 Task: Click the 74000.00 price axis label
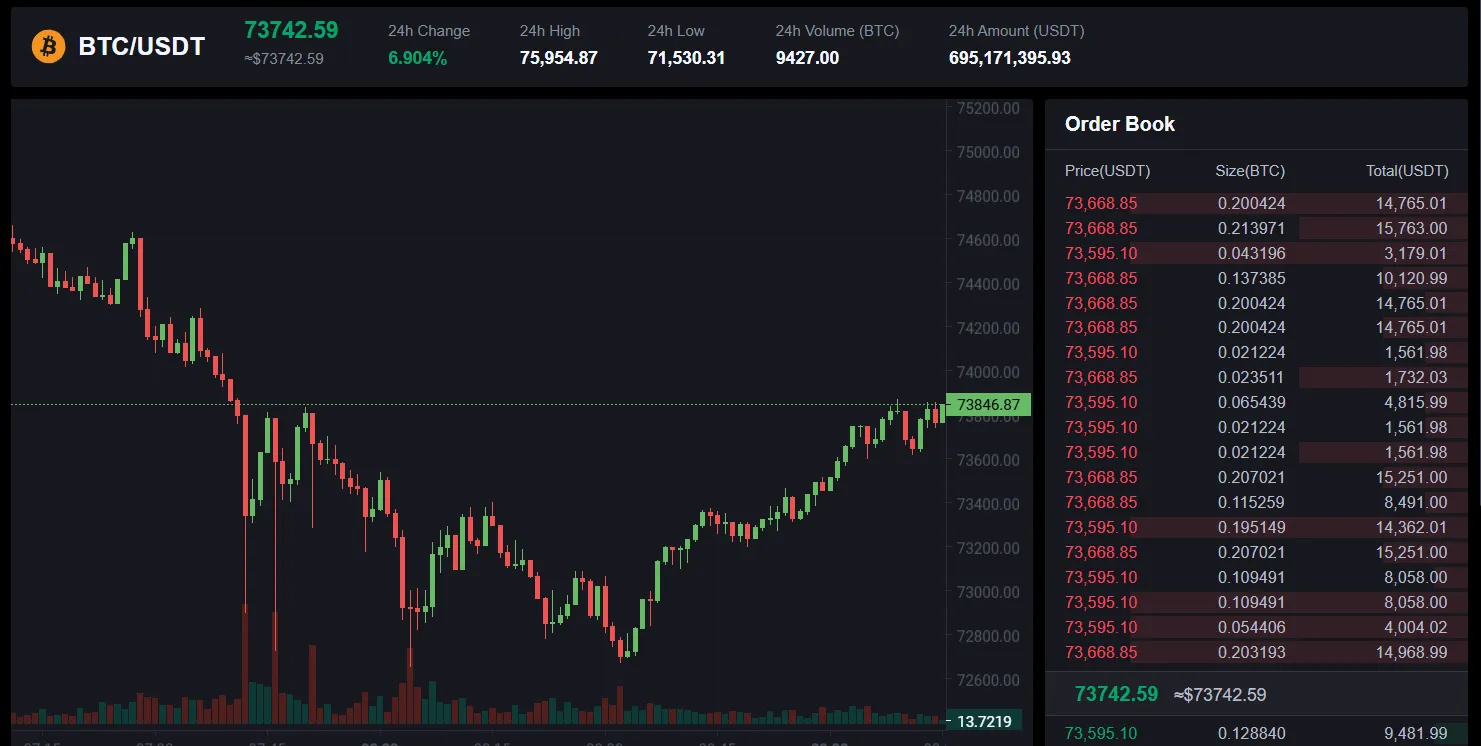pos(988,372)
